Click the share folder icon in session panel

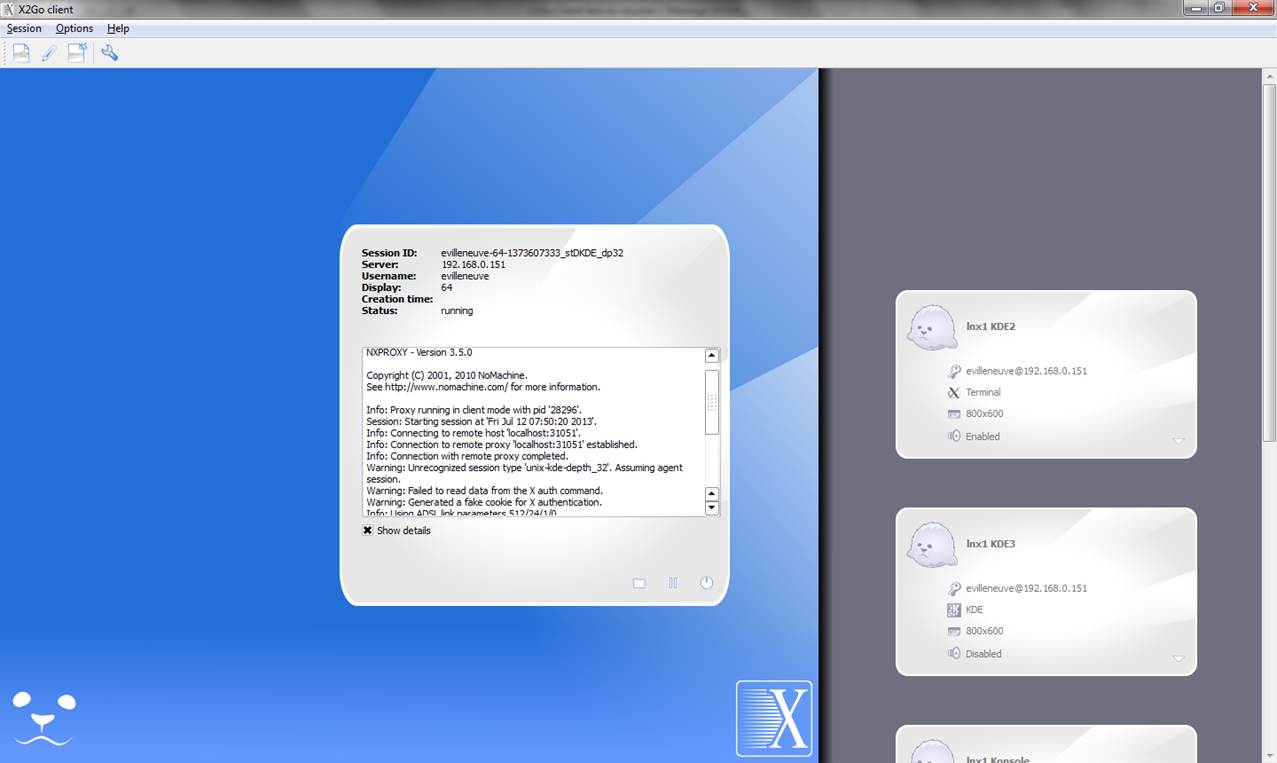[x=639, y=583]
